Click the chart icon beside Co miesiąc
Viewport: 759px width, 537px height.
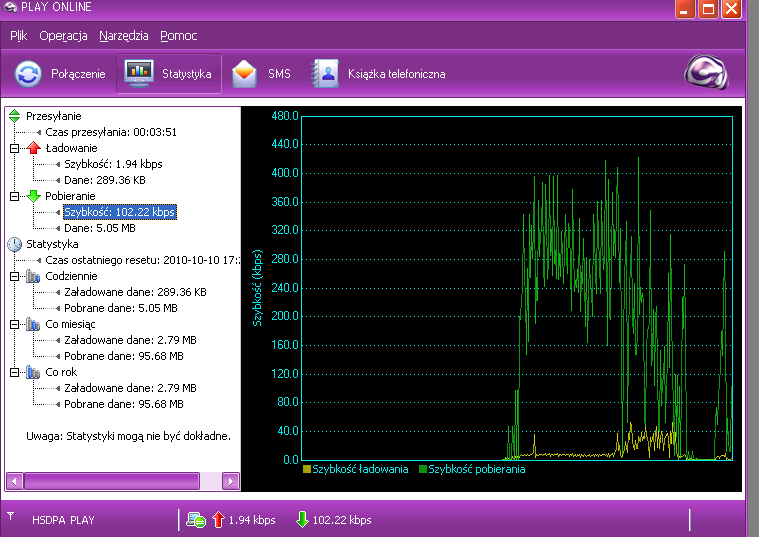click(33, 324)
